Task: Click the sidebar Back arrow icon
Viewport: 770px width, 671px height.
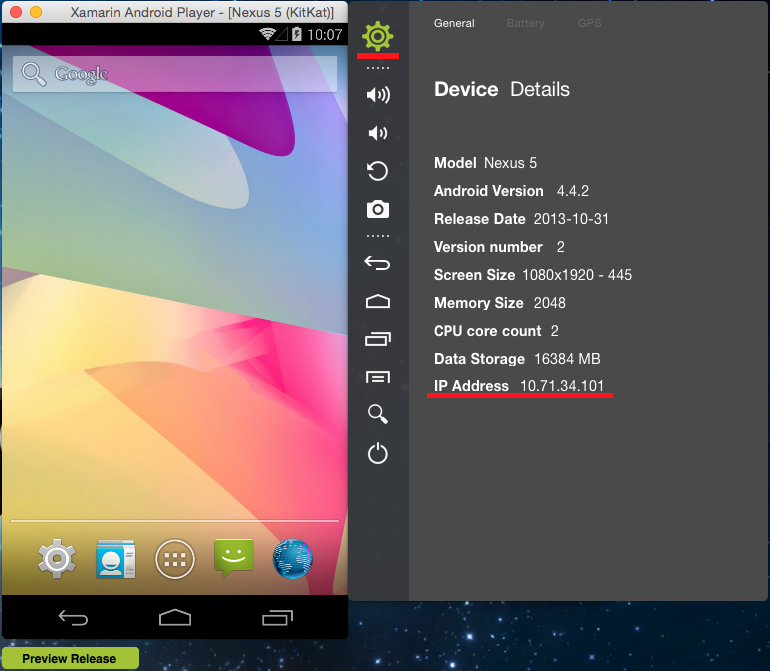Action: [377, 263]
